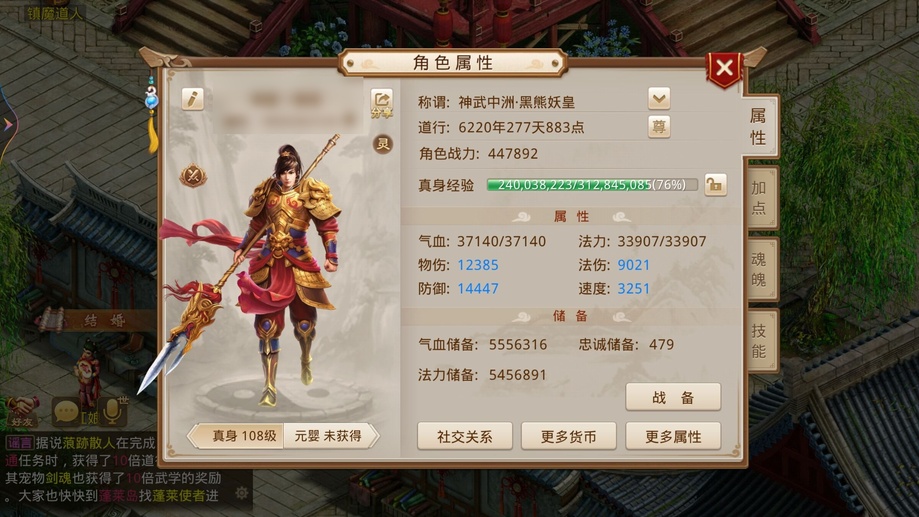919x517 pixels.
Task: Open 社交关系 social relations
Action: (x=465, y=436)
